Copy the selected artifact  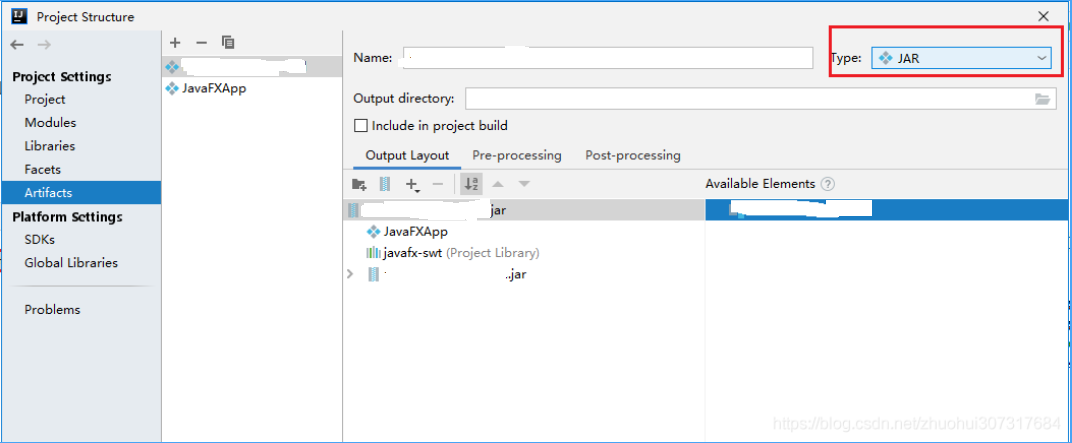tap(228, 42)
